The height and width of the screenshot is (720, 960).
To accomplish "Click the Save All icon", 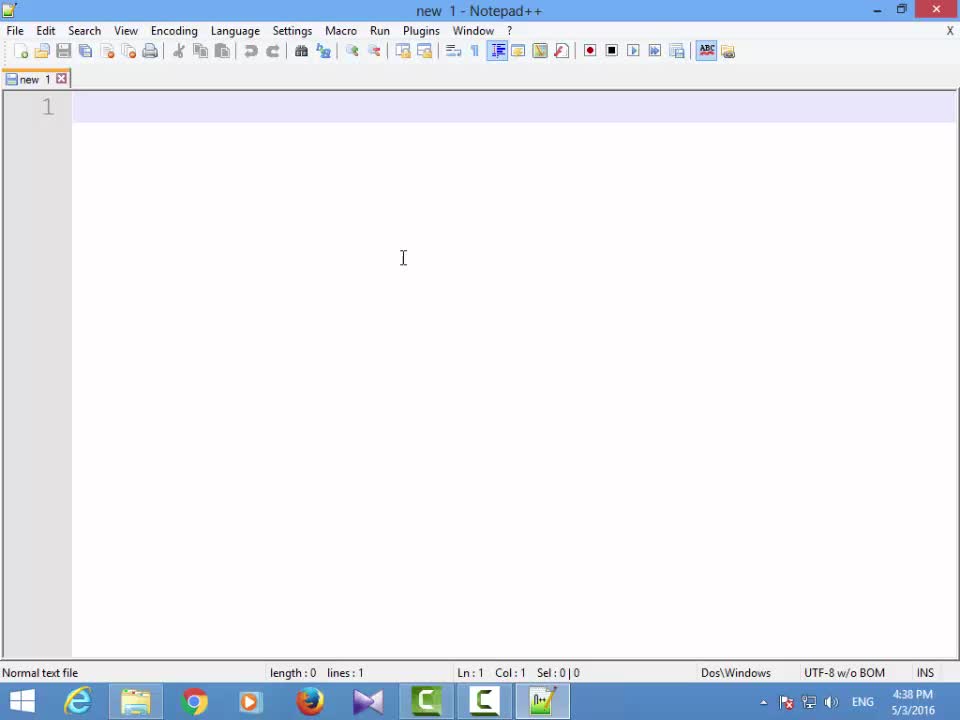I will [x=86, y=51].
